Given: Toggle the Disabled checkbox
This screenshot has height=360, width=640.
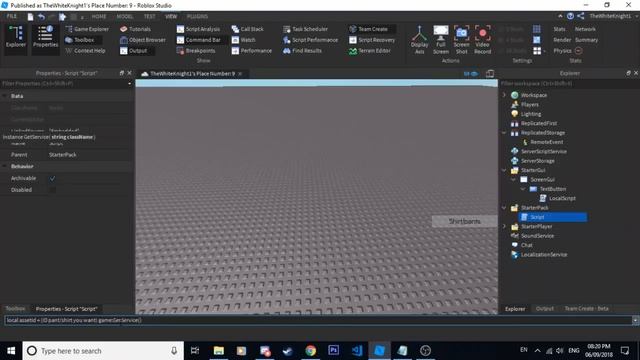Looking at the screenshot, I should [x=52, y=190].
